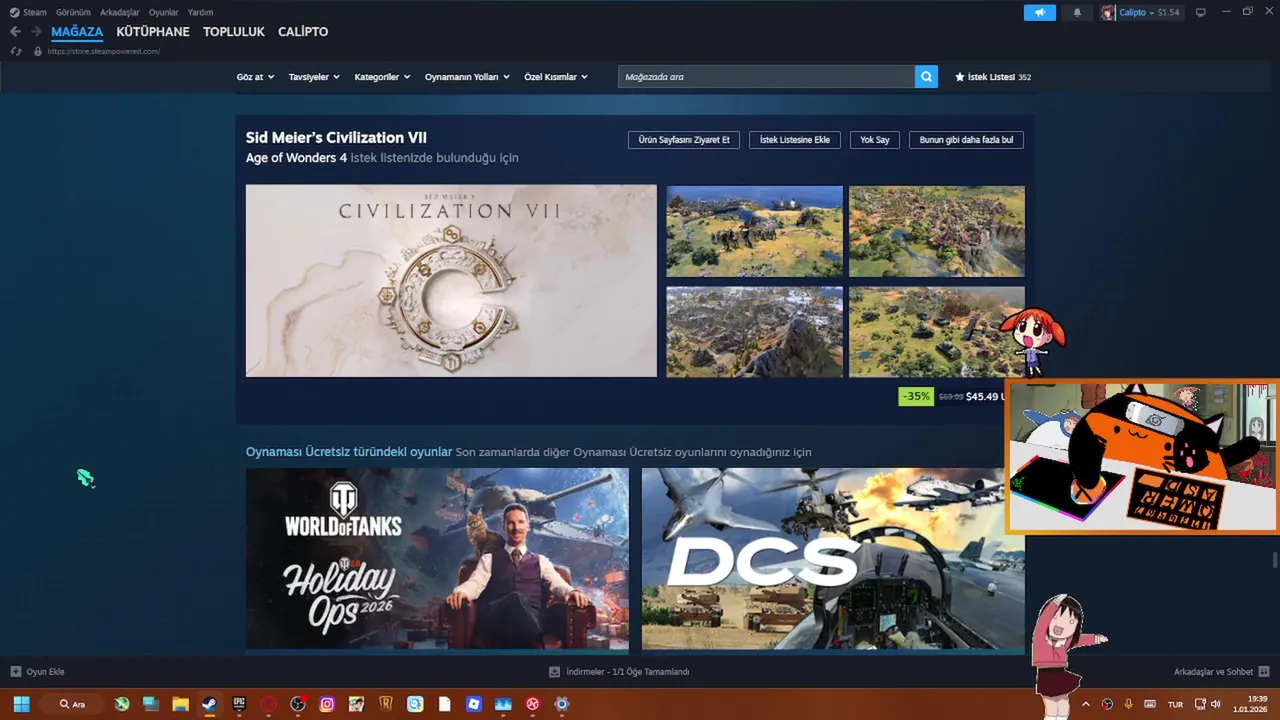
Task: Click the Arkadaşlar ve Sohbet label
Action: [x=1213, y=672]
